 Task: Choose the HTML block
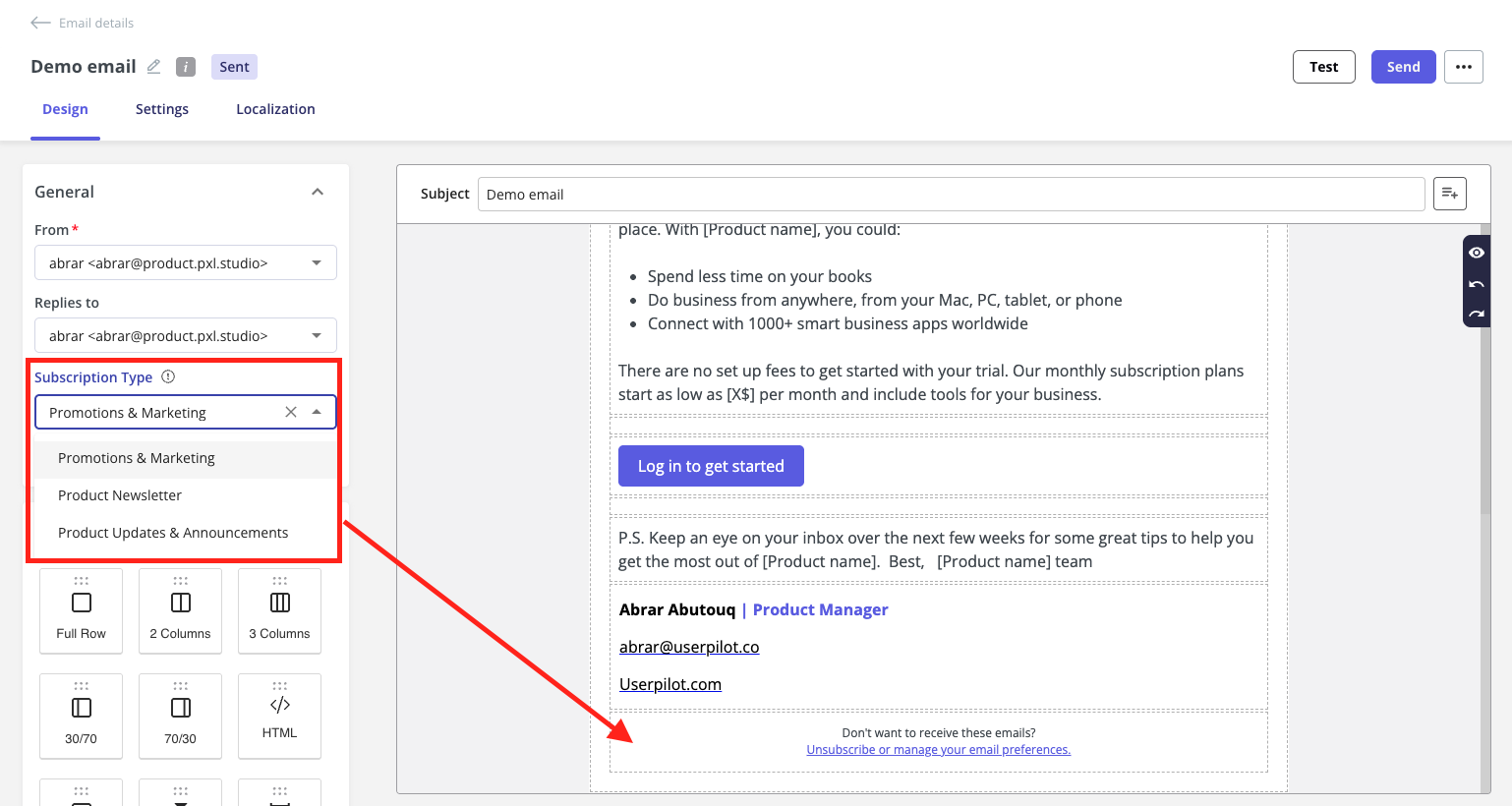[279, 716]
